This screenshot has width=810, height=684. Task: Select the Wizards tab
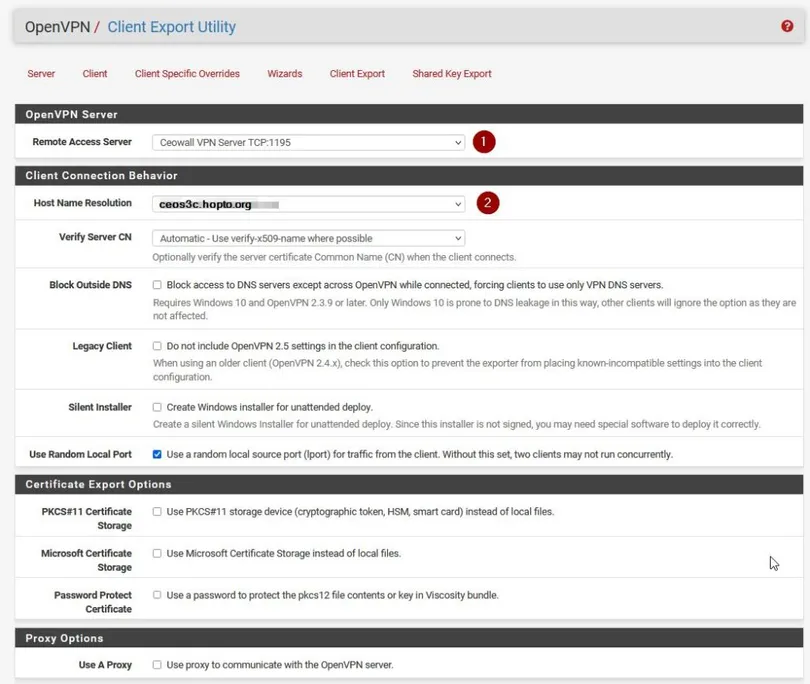284,74
